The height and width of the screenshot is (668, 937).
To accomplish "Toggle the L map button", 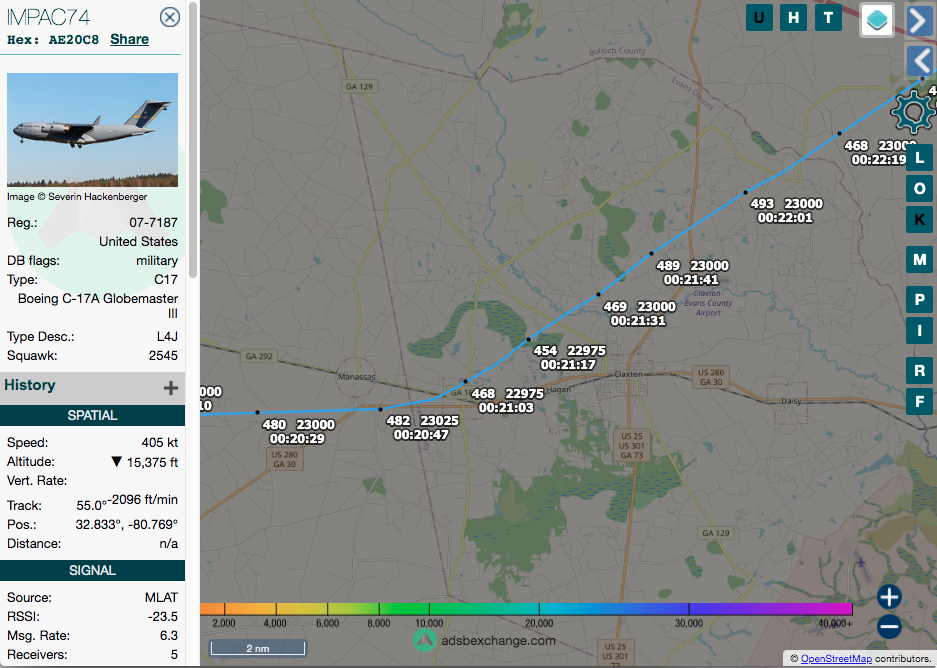I will pos(920,158).
